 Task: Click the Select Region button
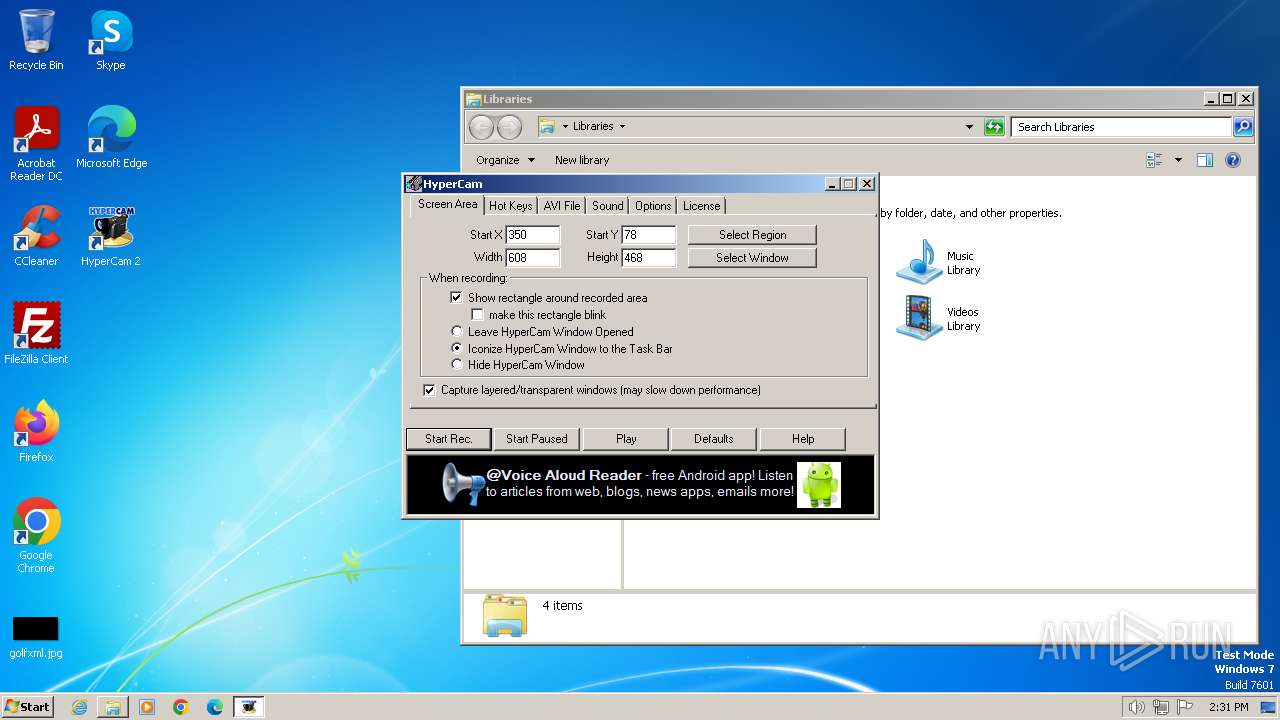point(752,235)
